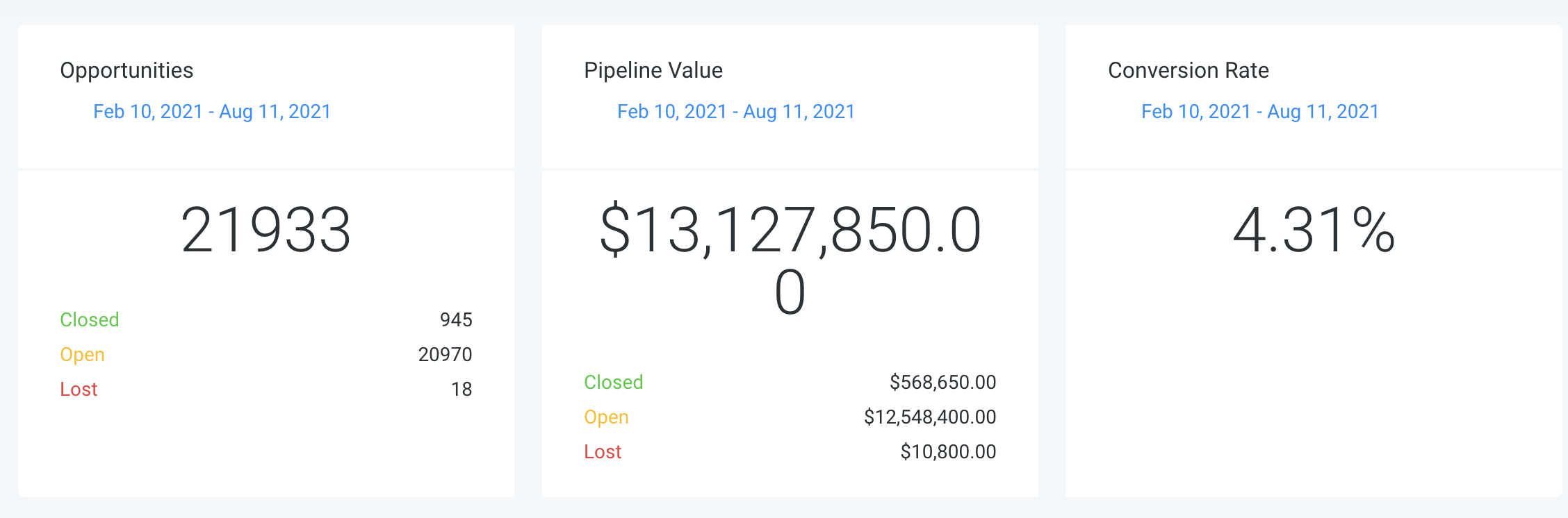Click the yellow Open label under Opportunities
Viewport: 1568px width, 518px height.
pos(82,355)
